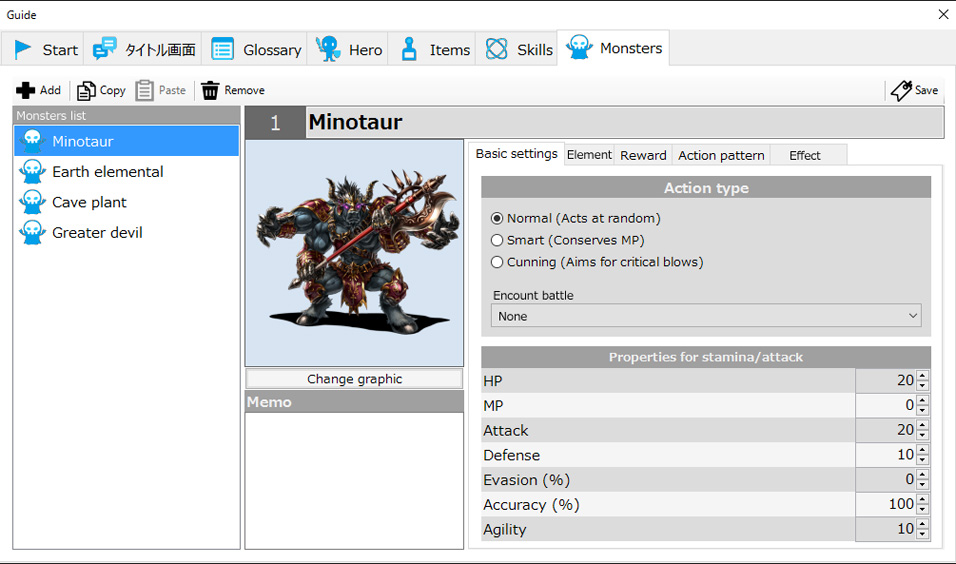
Task: Click the Minotaur monster graphic preview
Action: pyautogui.click(x=354, y=252)
